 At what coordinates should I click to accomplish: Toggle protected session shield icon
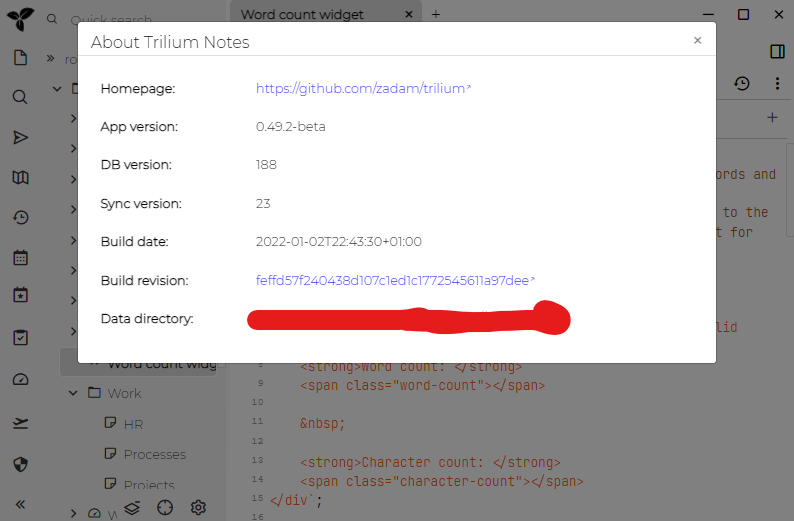point(20,464)
